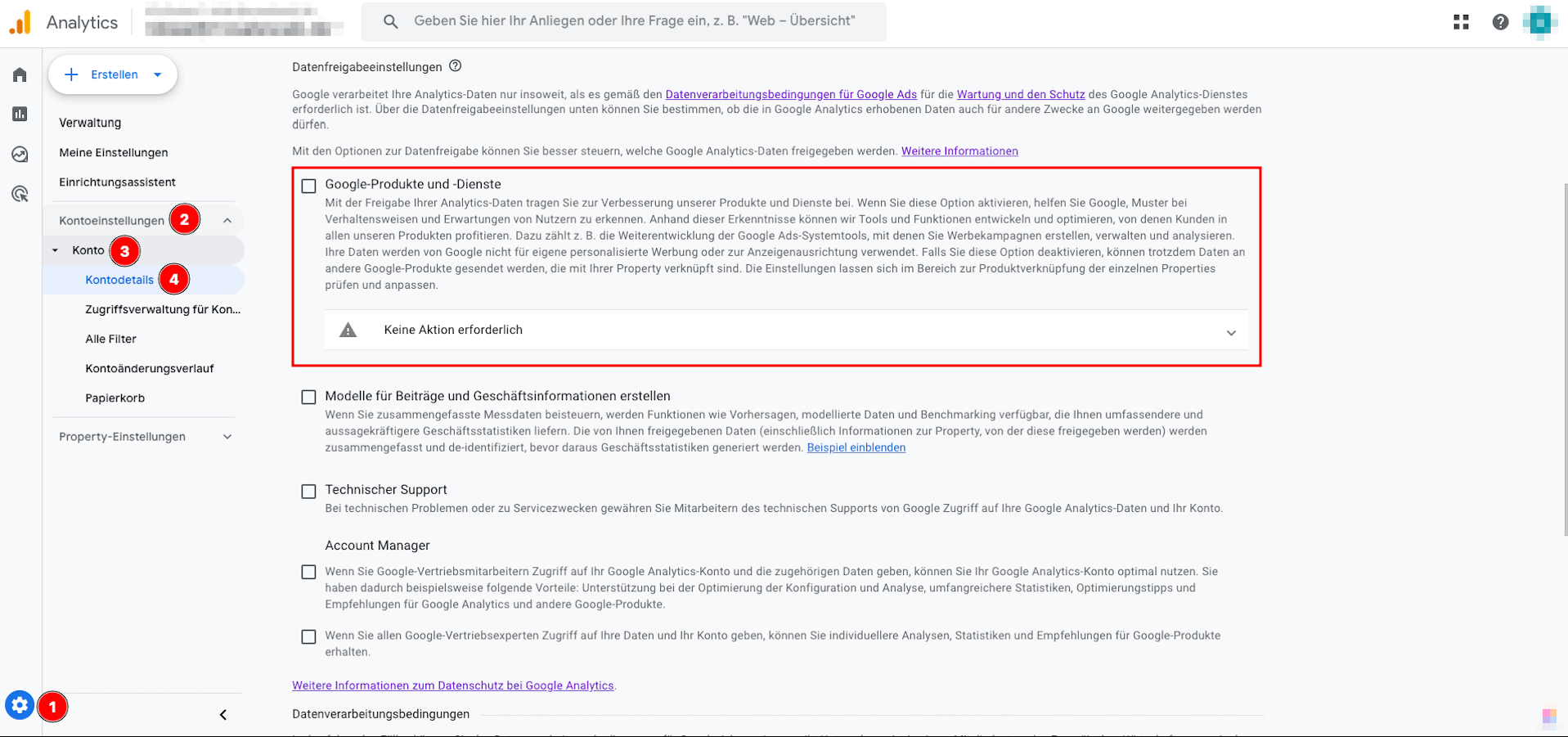
Task: Toggle the Technischer Support checkbox
Action: coord(308,492)
